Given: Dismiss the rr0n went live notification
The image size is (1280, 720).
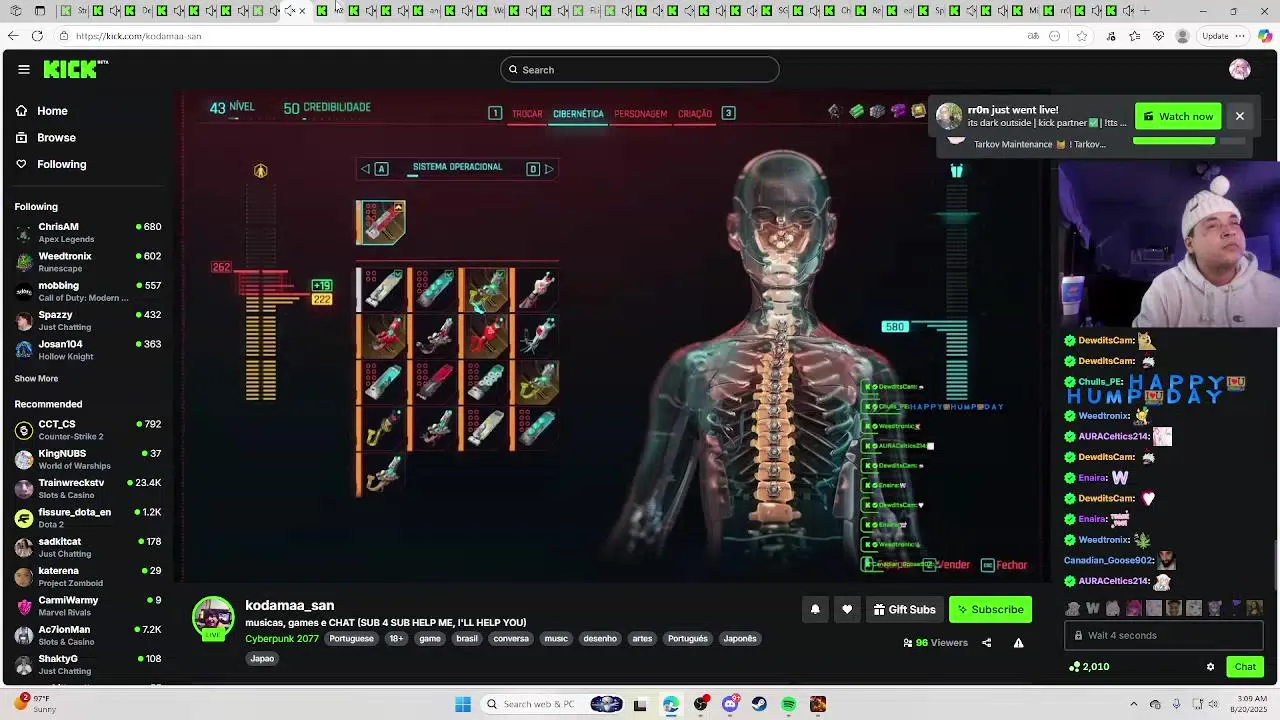Looking at the screenshot, I should 1239,116.
